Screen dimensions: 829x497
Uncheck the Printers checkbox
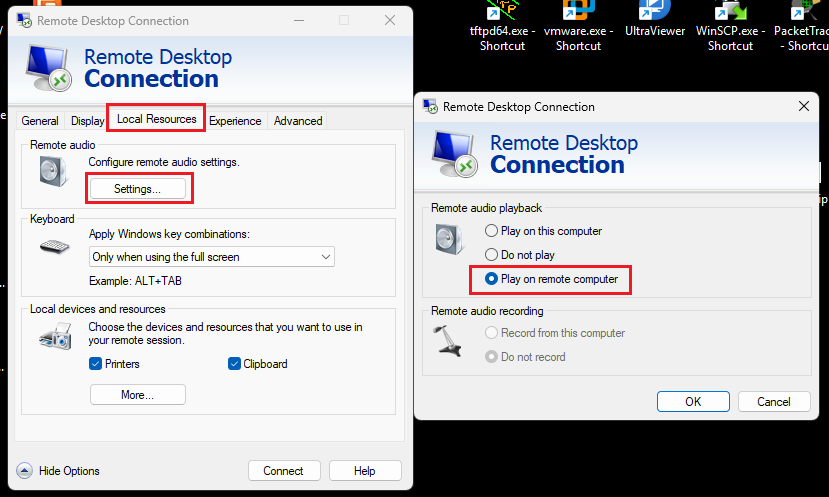[95, 364]
